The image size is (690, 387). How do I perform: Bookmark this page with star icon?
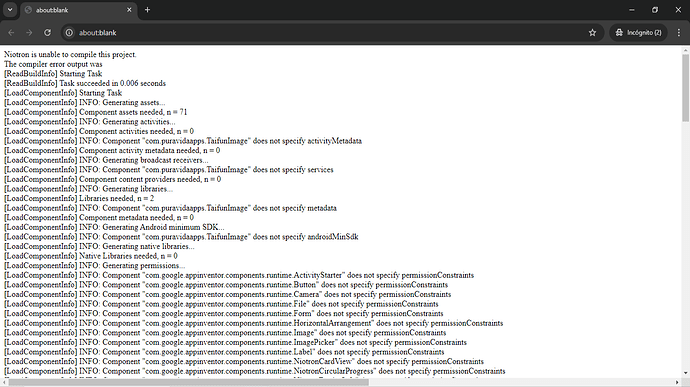pyautogui.click(x=592, y=33)
